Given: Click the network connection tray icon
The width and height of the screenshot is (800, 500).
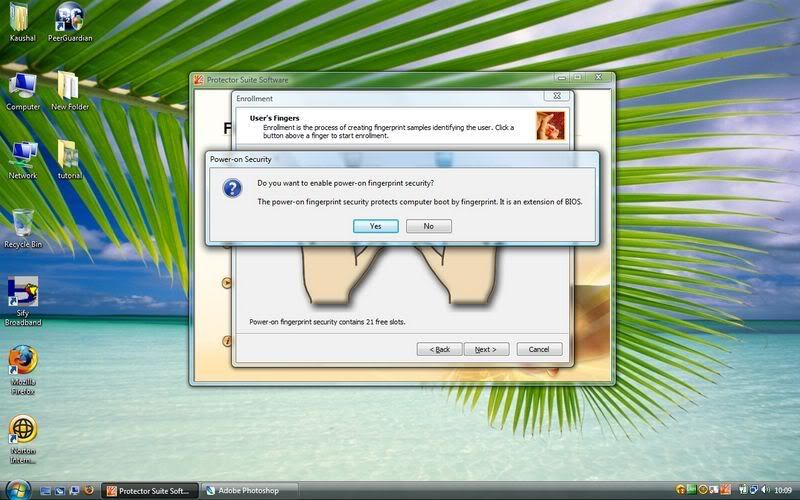Looking at the screenshot, I should pyautogui.click(x=754, y=490).
